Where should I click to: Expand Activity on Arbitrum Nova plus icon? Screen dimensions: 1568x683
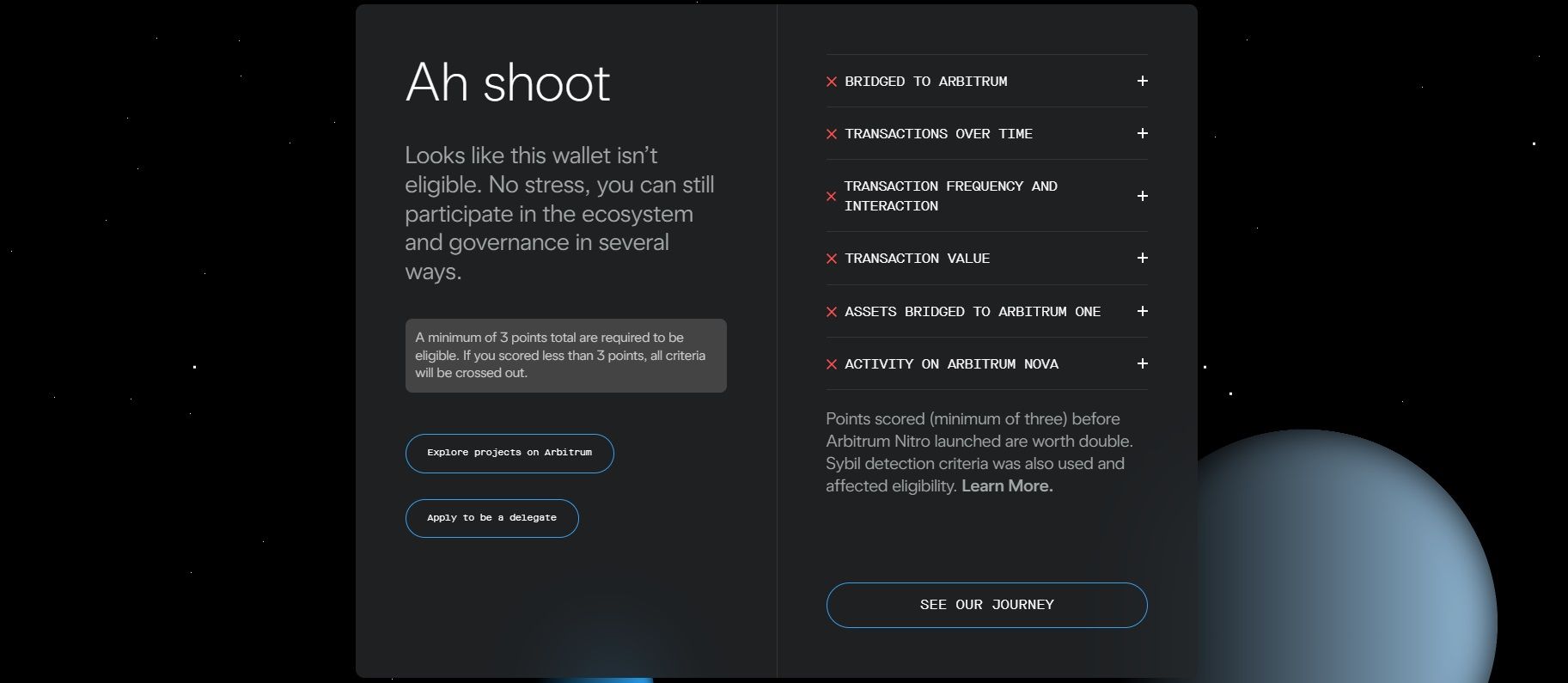pyautogui.click(x=1142, y=363)
